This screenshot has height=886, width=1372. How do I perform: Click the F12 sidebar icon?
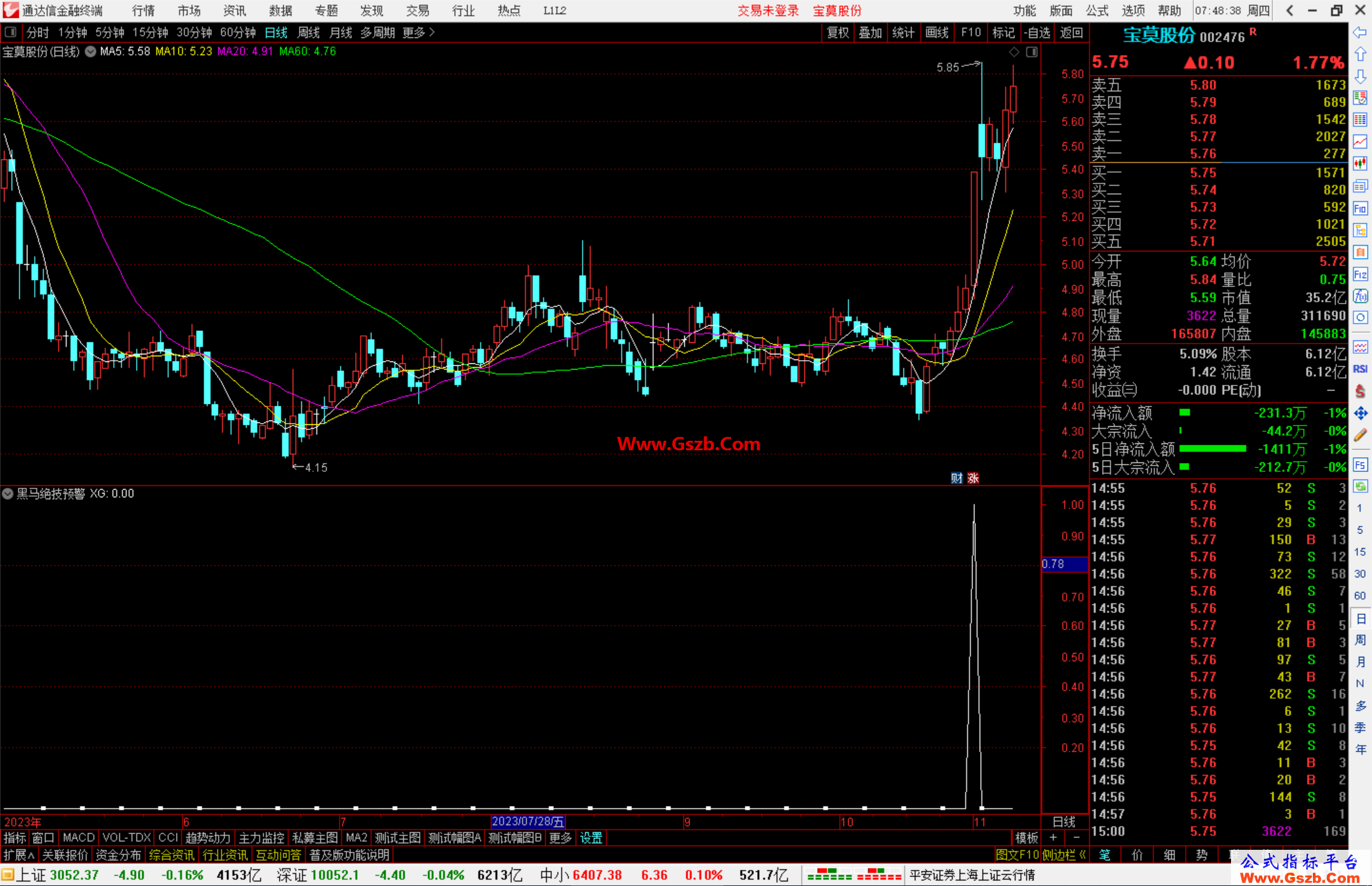click(x=1360, y=274)
